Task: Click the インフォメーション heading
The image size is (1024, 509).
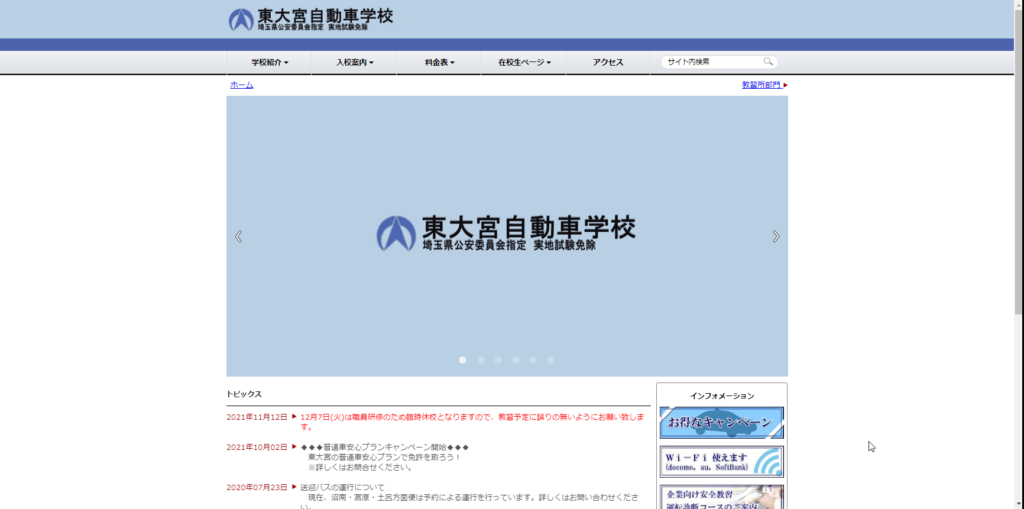Action: pyautogui.click(x=722, y=396)
